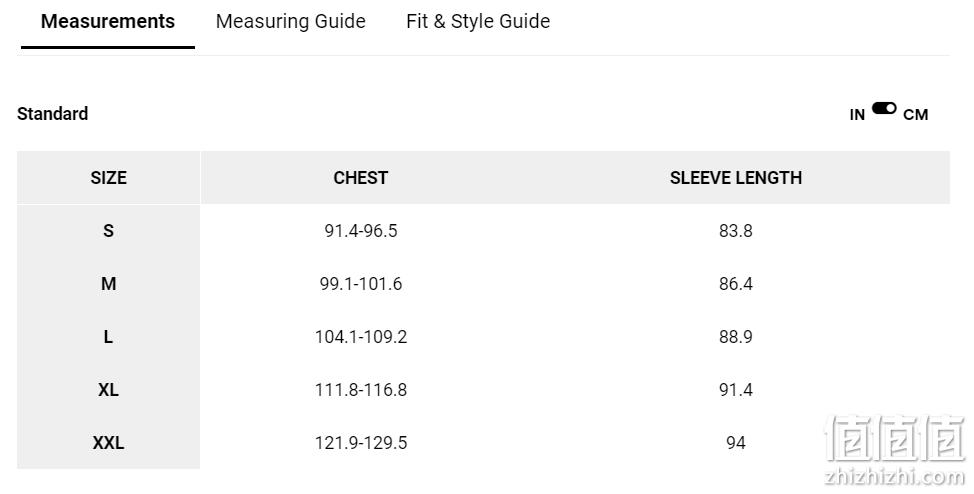Image resolution: width=974 pixels, height=494 pixels.
Task: Select the CM unit label
Action: 916,115
